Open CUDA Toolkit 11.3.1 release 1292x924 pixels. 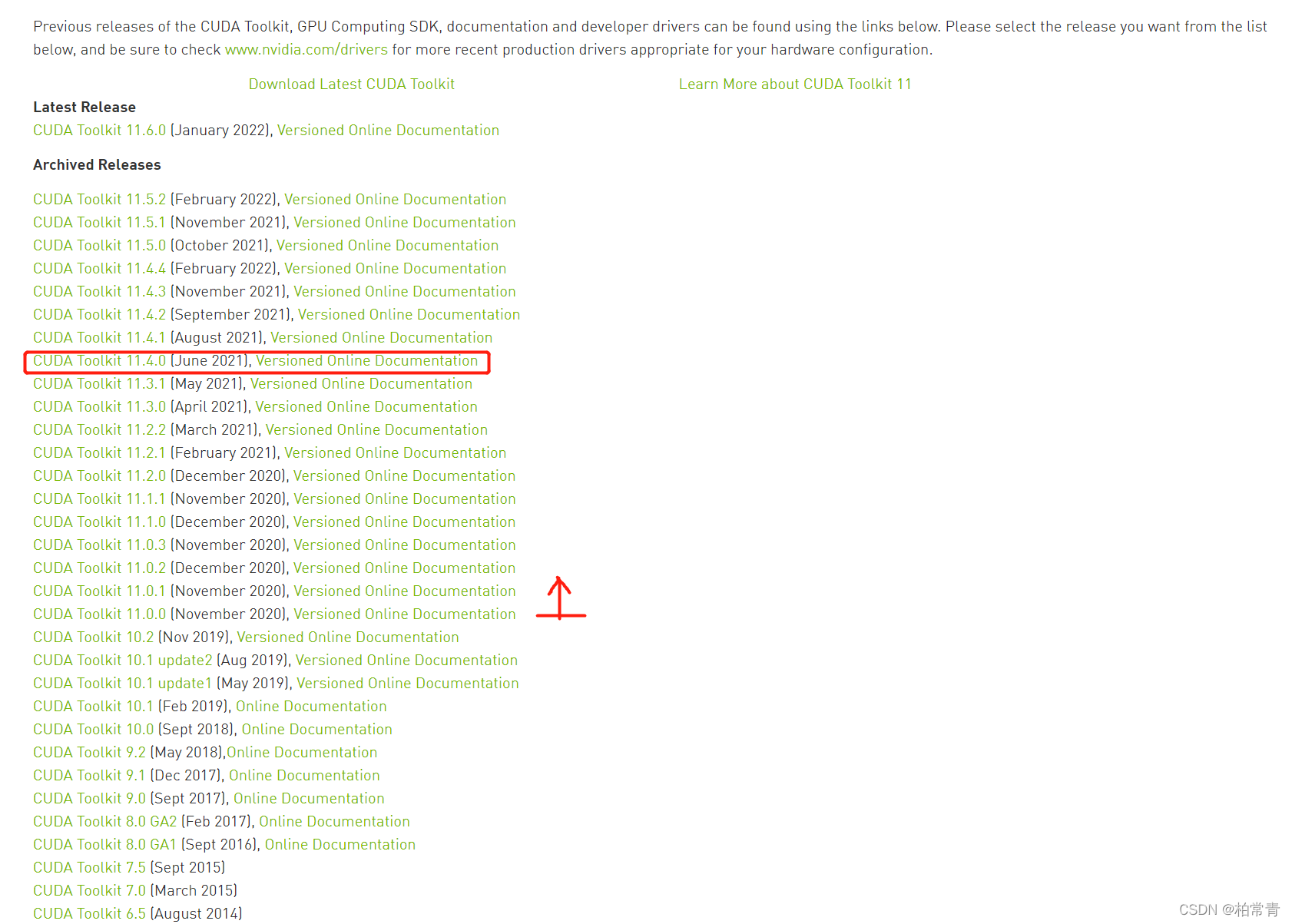(98, 383)
